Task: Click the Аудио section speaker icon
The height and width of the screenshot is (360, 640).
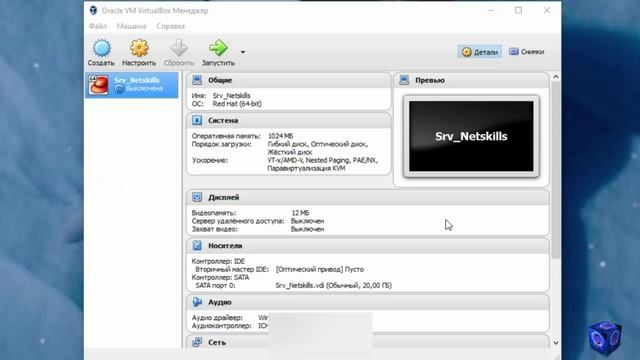Action: coord(197,302)
